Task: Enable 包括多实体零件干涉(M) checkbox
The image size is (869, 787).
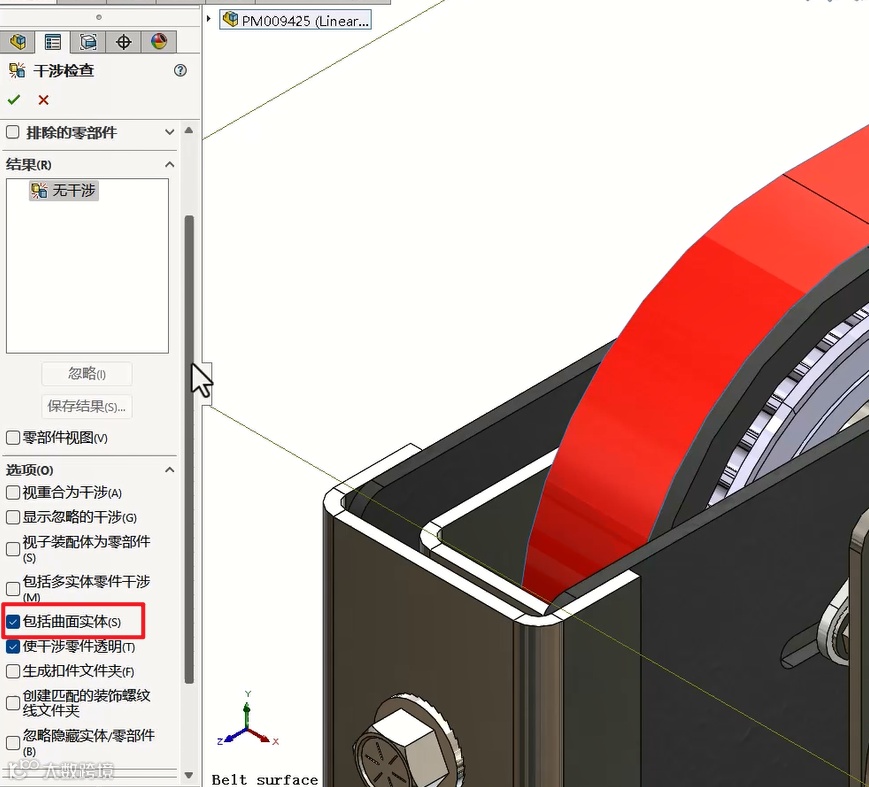Action: (13, 589)
